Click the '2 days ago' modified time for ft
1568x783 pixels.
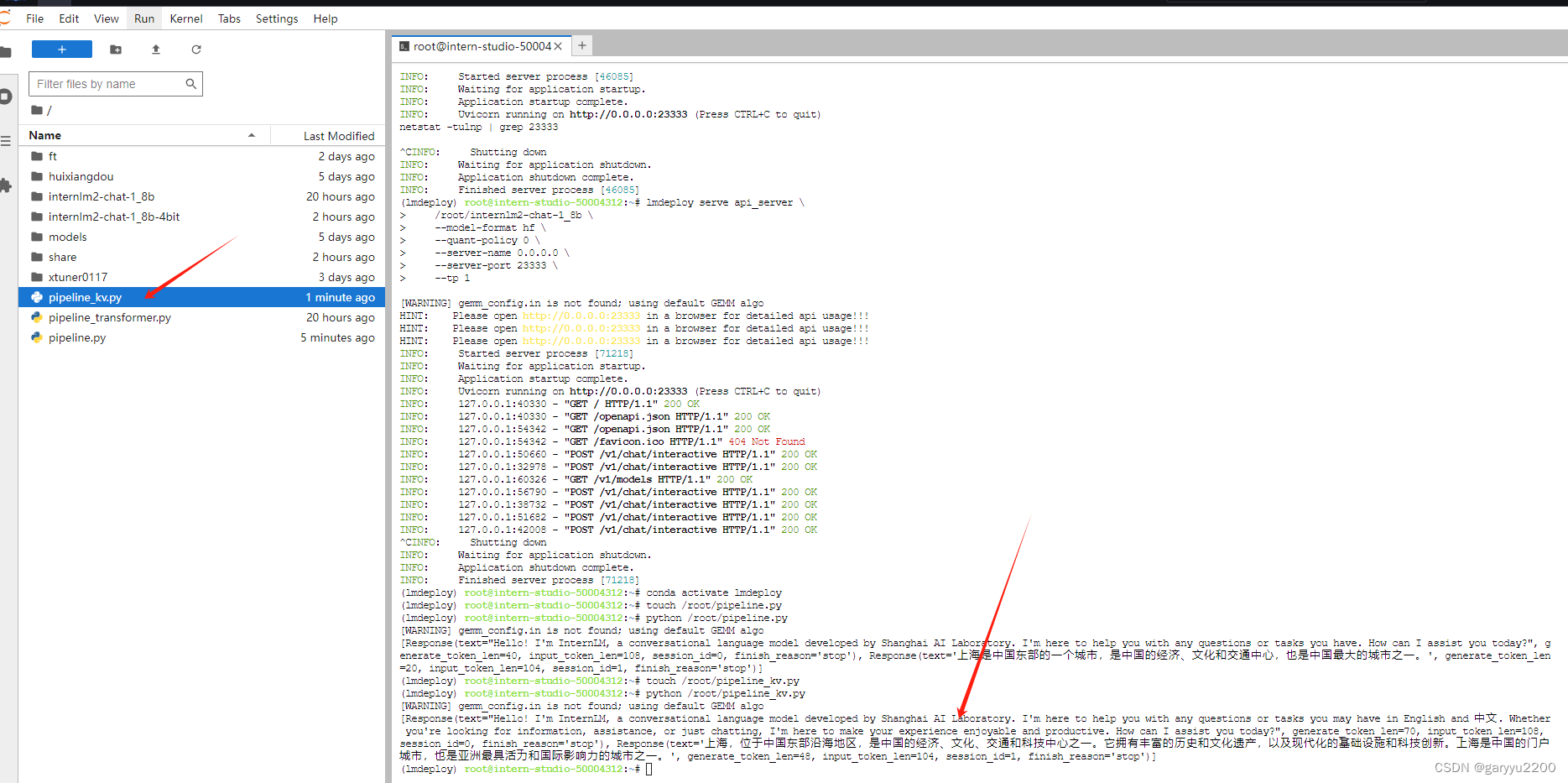pos(346,156)
